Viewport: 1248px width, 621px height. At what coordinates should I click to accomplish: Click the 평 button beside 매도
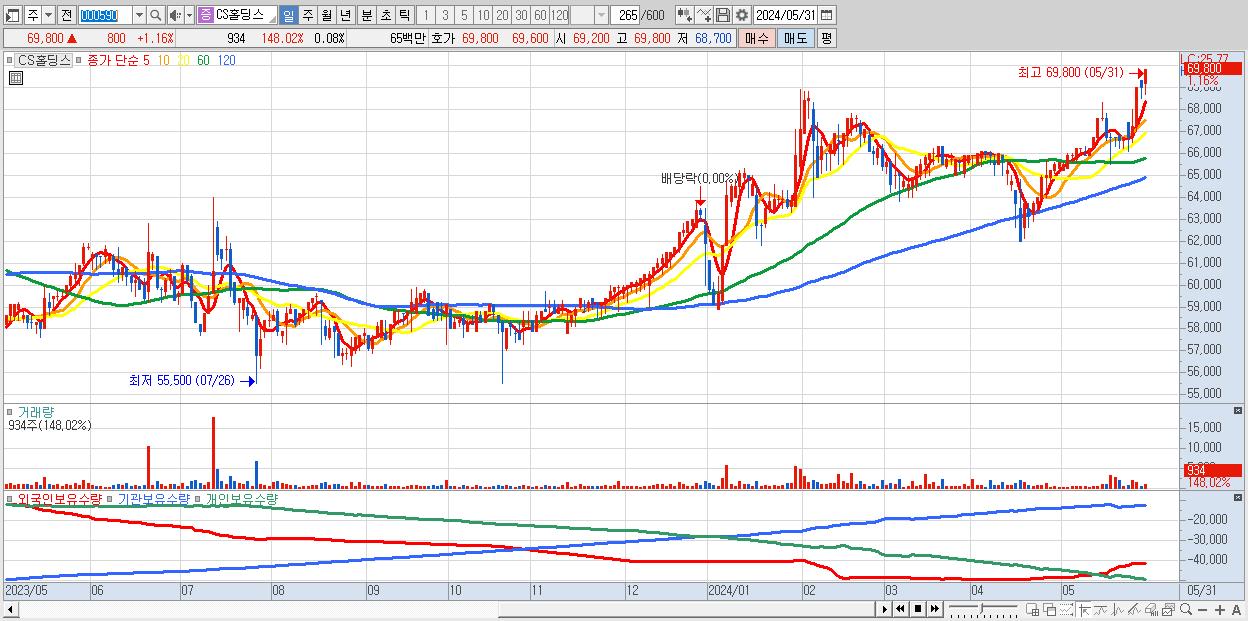click(x=826, y=38)
